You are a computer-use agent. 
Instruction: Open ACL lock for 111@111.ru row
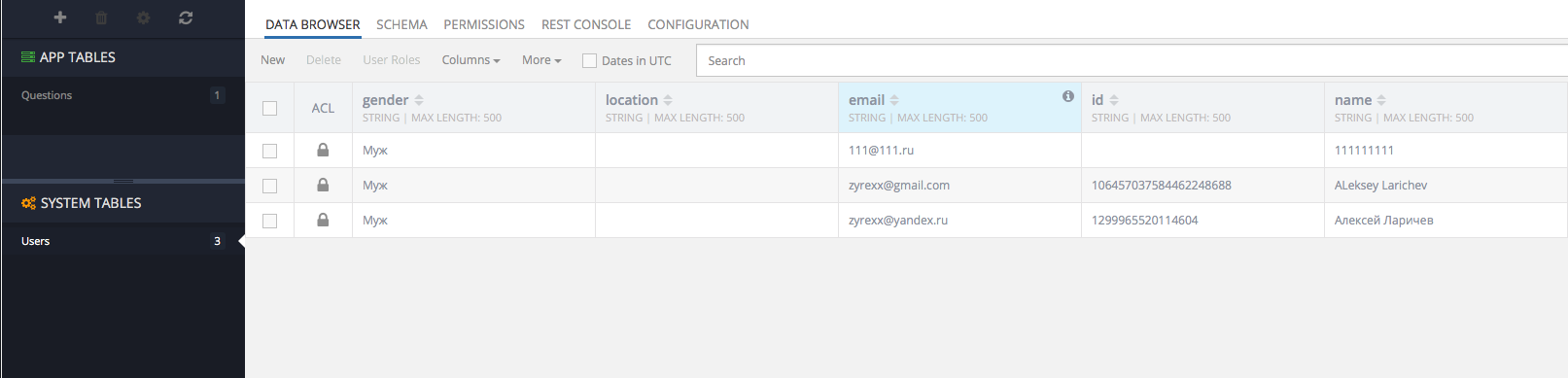coord(323,150)
